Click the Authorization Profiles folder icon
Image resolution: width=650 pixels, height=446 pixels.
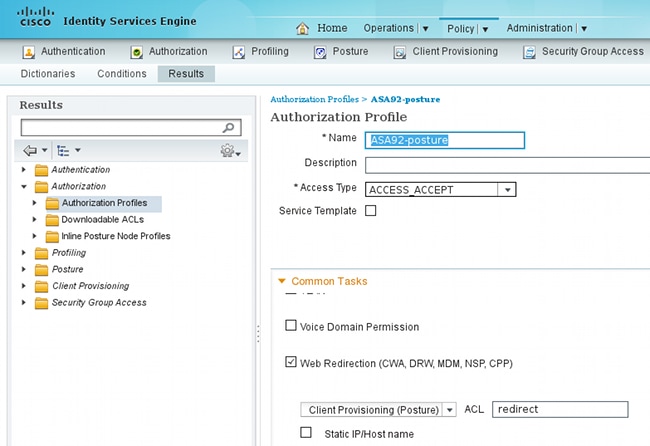[52, 203]
